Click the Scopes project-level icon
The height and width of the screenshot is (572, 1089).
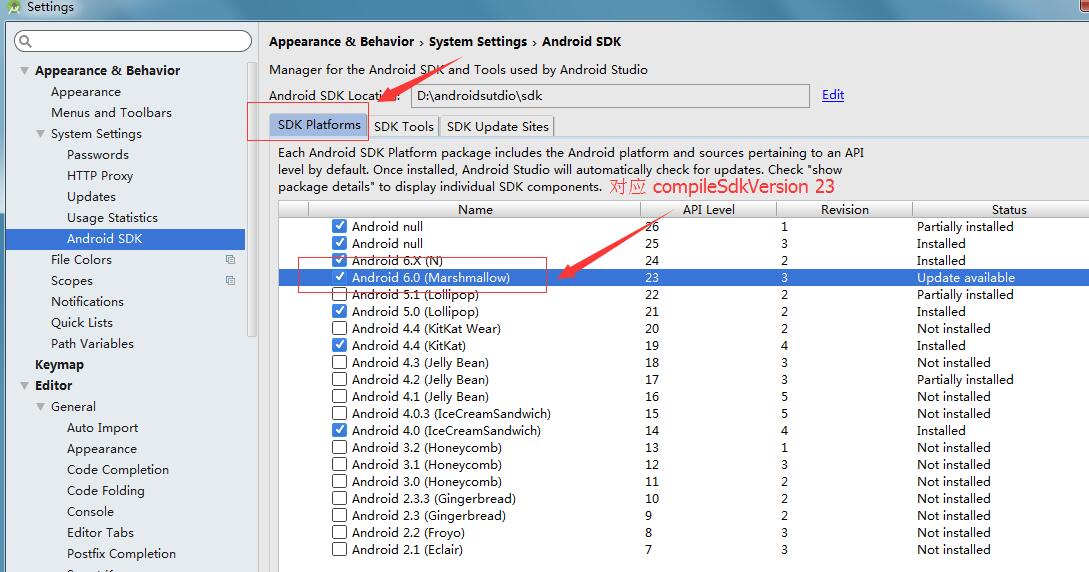click(x=231, y=280)
